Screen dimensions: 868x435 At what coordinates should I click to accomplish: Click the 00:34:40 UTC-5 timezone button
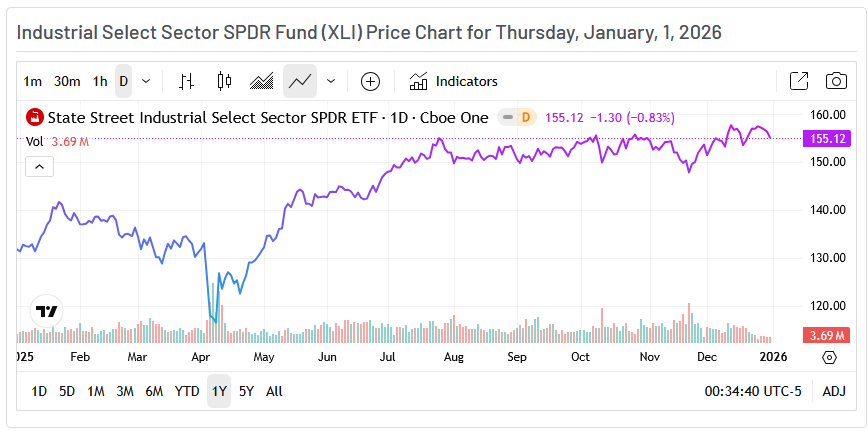(x=753, y=391)
